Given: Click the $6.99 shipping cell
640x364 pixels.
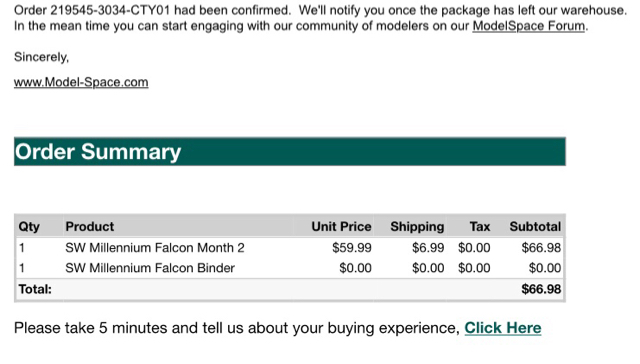Looking at the screenshot, I should pyautogui.click(x=428, y=248).
